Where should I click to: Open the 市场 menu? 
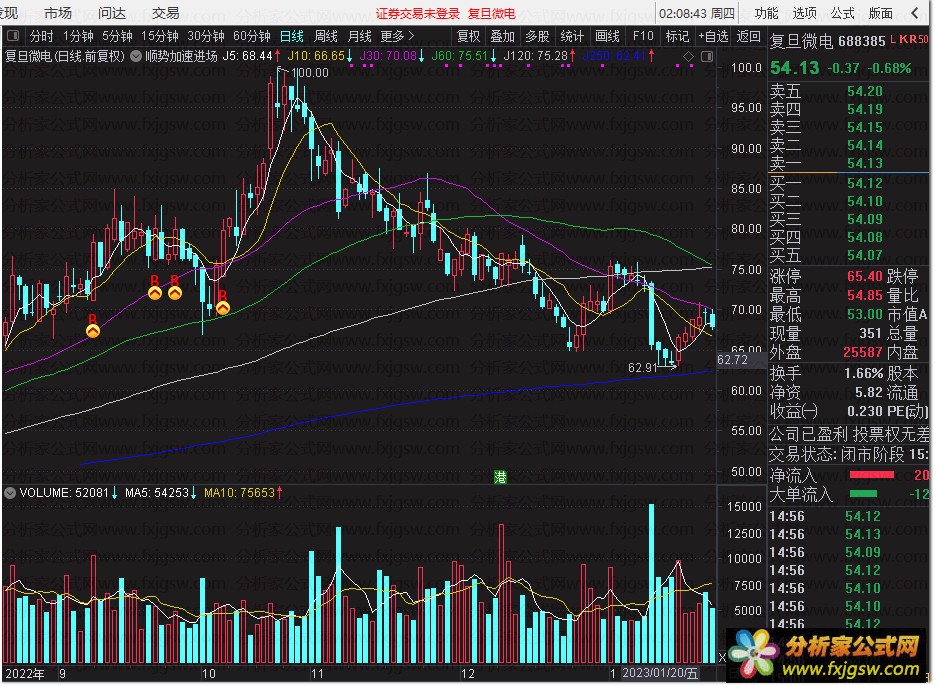(57, 13)
